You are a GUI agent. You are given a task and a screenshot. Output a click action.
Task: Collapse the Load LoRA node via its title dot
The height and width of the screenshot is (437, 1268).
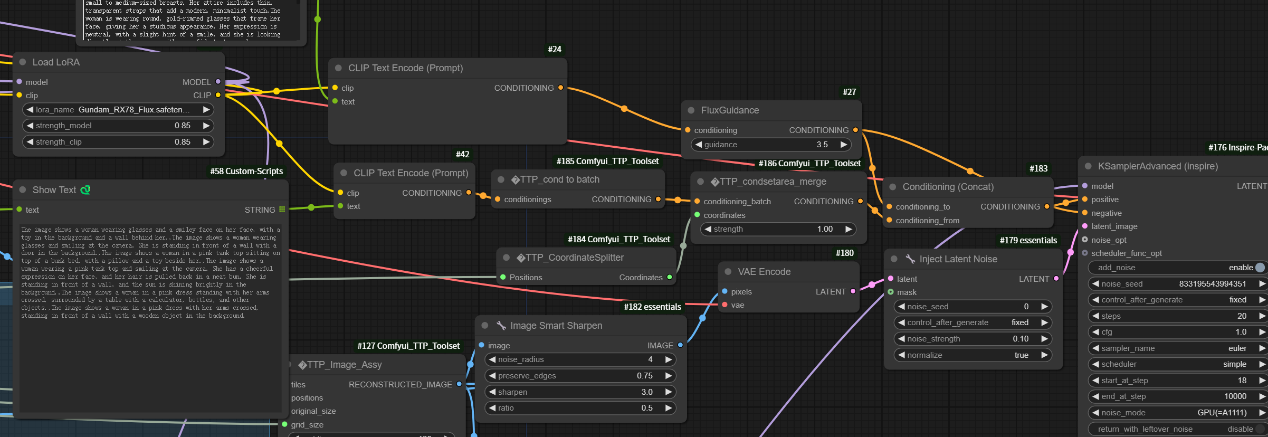tap(19, 62)
